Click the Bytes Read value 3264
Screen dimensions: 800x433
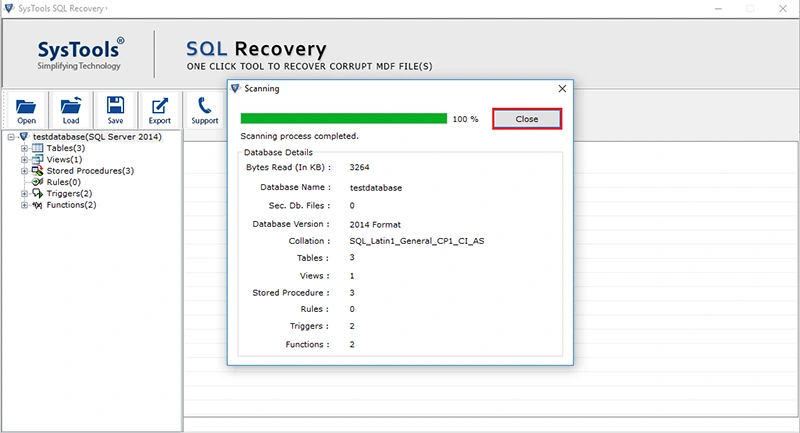click(360, 167)
